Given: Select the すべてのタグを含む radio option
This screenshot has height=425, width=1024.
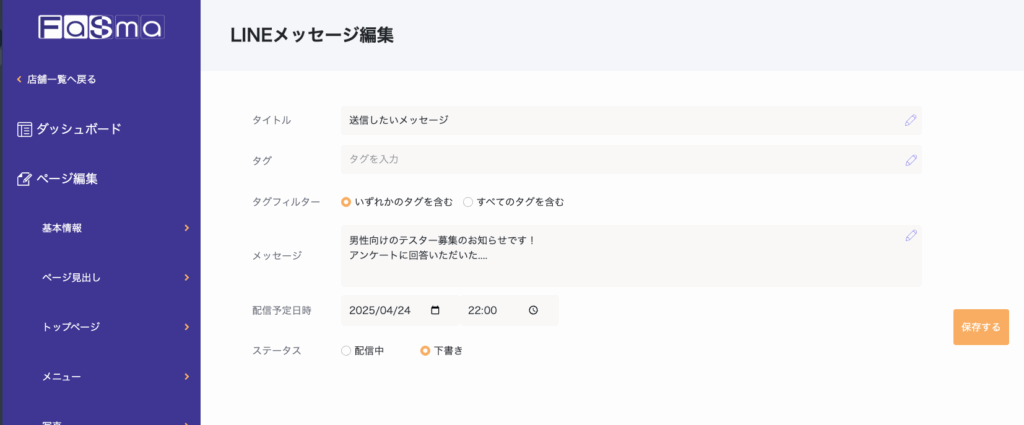Looking at the screenshot, I should 468,202.
